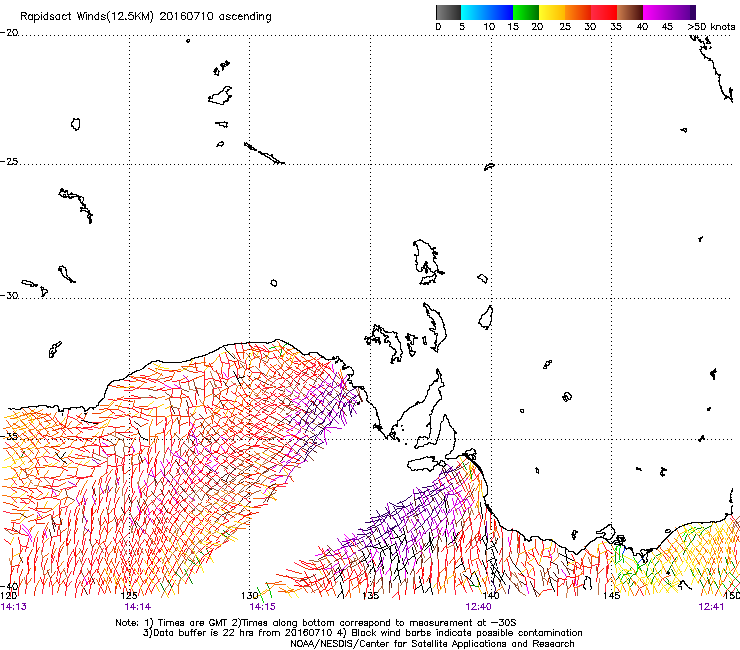The height and width of the screenshot is (650, 740).
Task: Select the '135' longitude label
Action: pos(370,596)
